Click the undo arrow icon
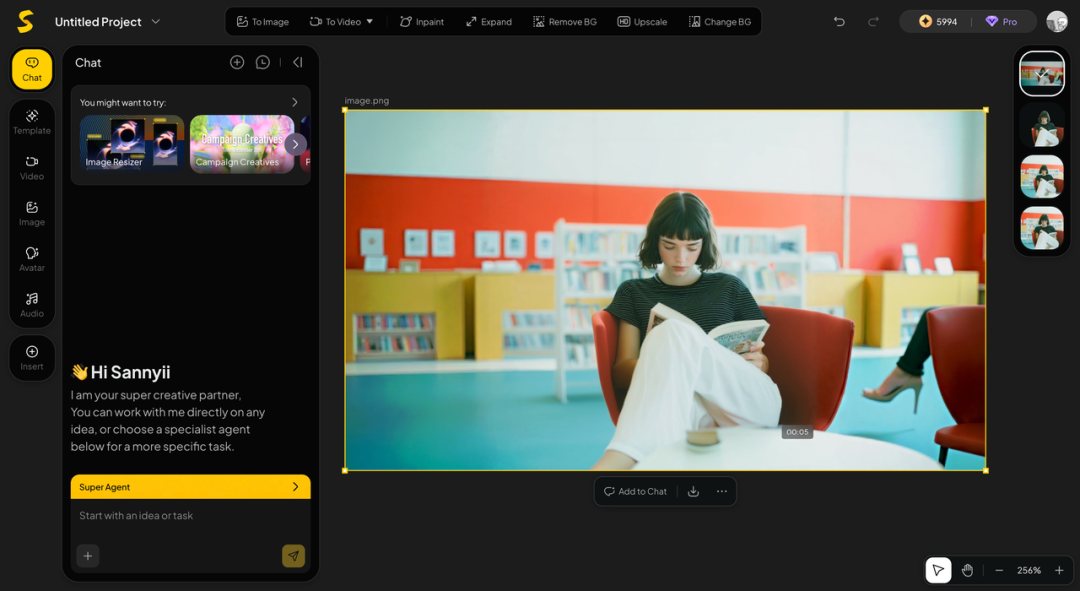 (x=839, y=22)
